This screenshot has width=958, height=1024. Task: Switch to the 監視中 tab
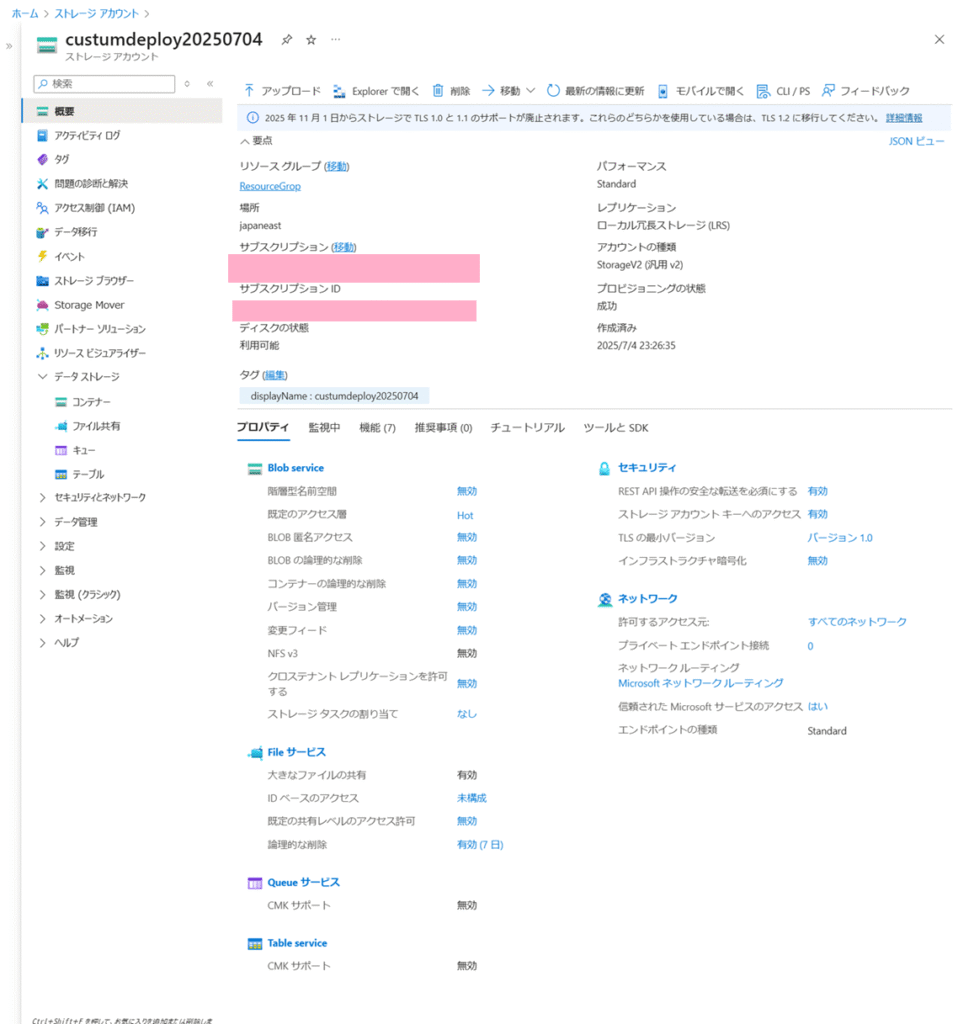click(324, 428)
